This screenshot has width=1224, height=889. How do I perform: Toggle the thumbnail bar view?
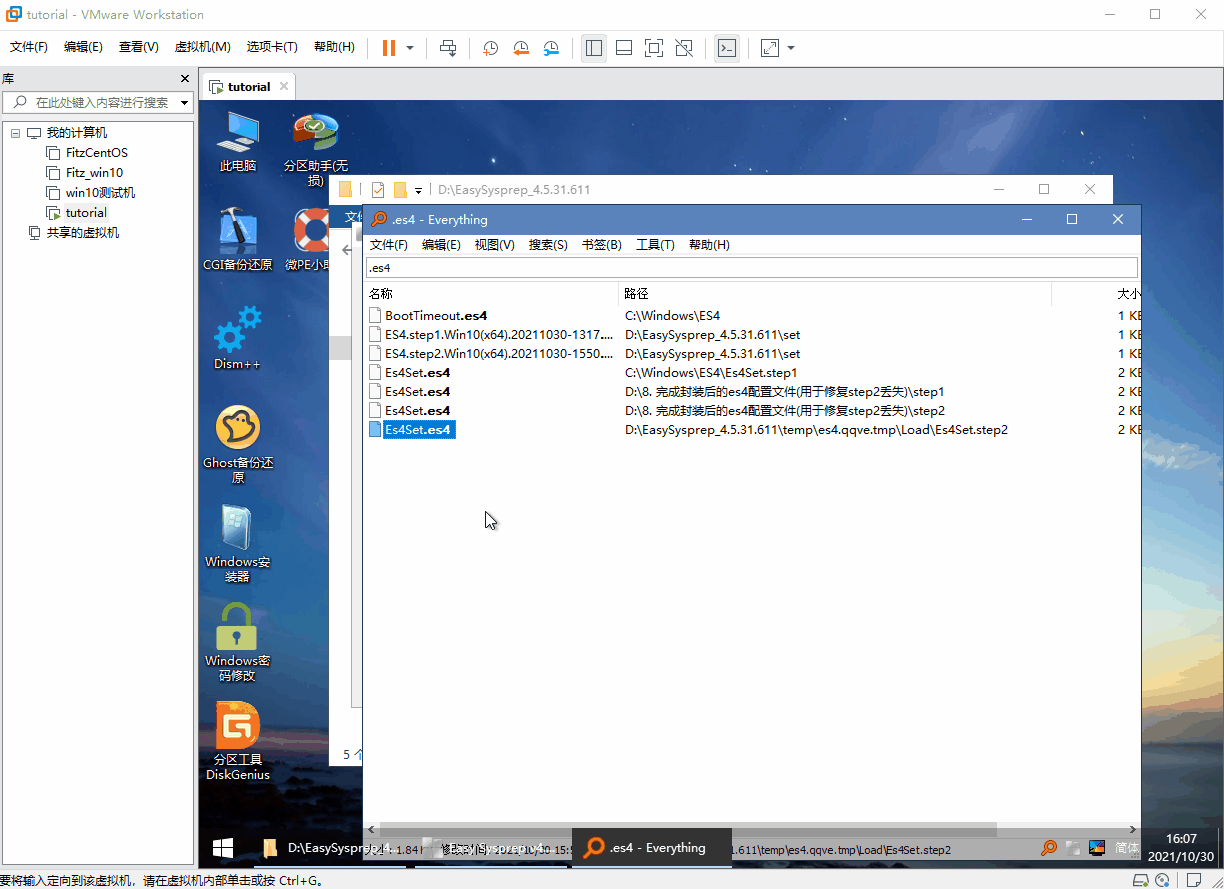624,48
